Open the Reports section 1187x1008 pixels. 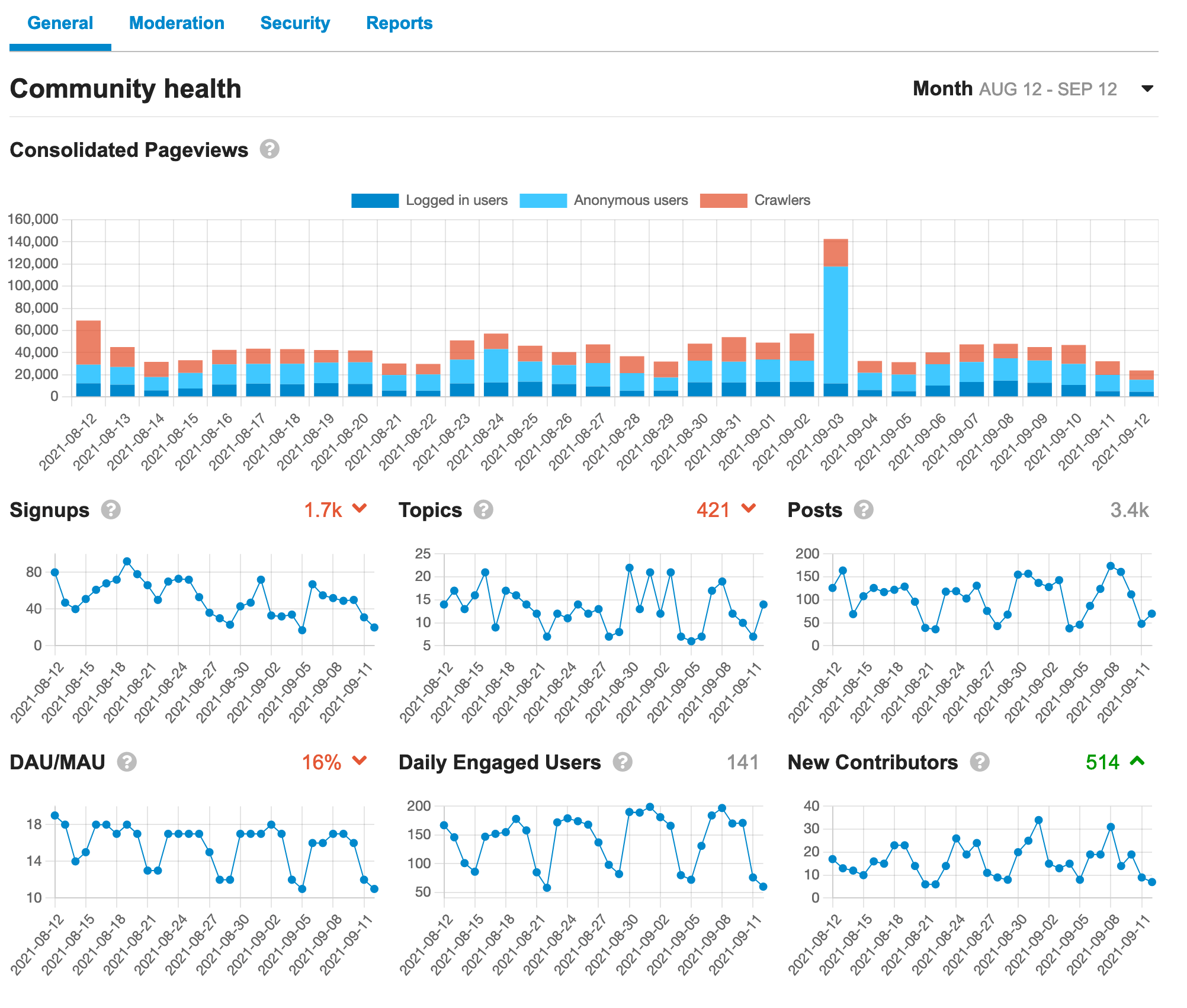tap(399, 23)
